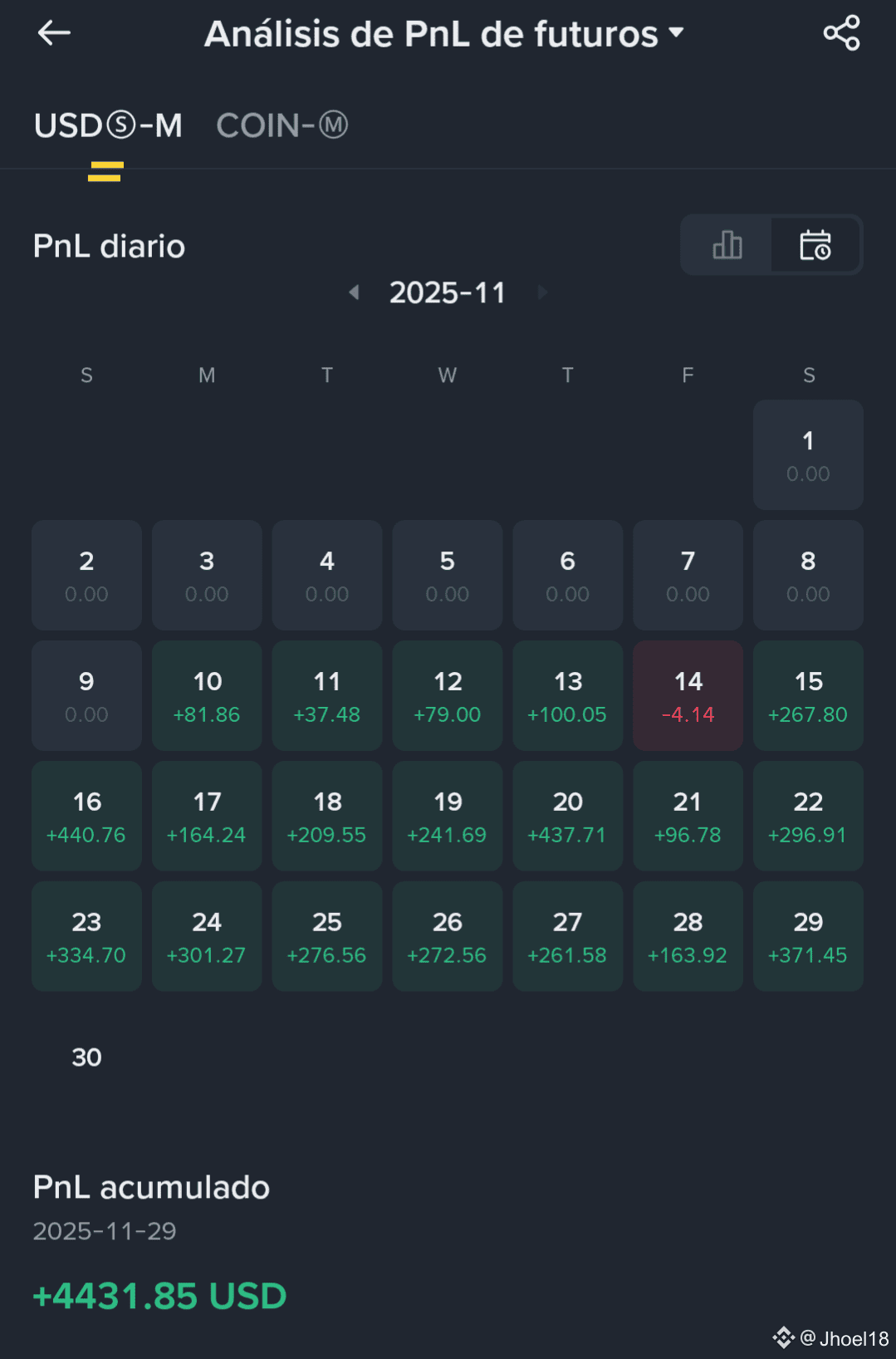Image resolution: width=896 pixels, height=1359 pixels.
Task: Select day 14 with -4.14 loss
Action: pyautogui.click(x=688, y=696)
